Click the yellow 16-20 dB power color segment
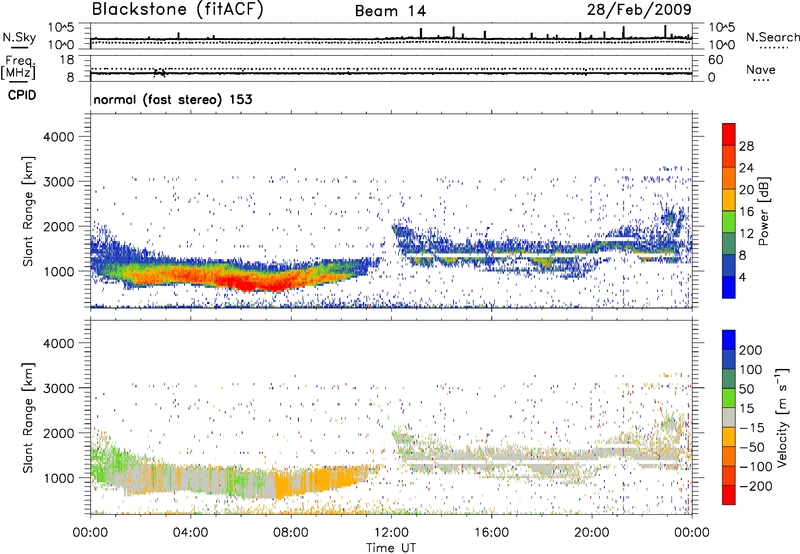This screenshot has height=554, width=800. click(729, 199)
